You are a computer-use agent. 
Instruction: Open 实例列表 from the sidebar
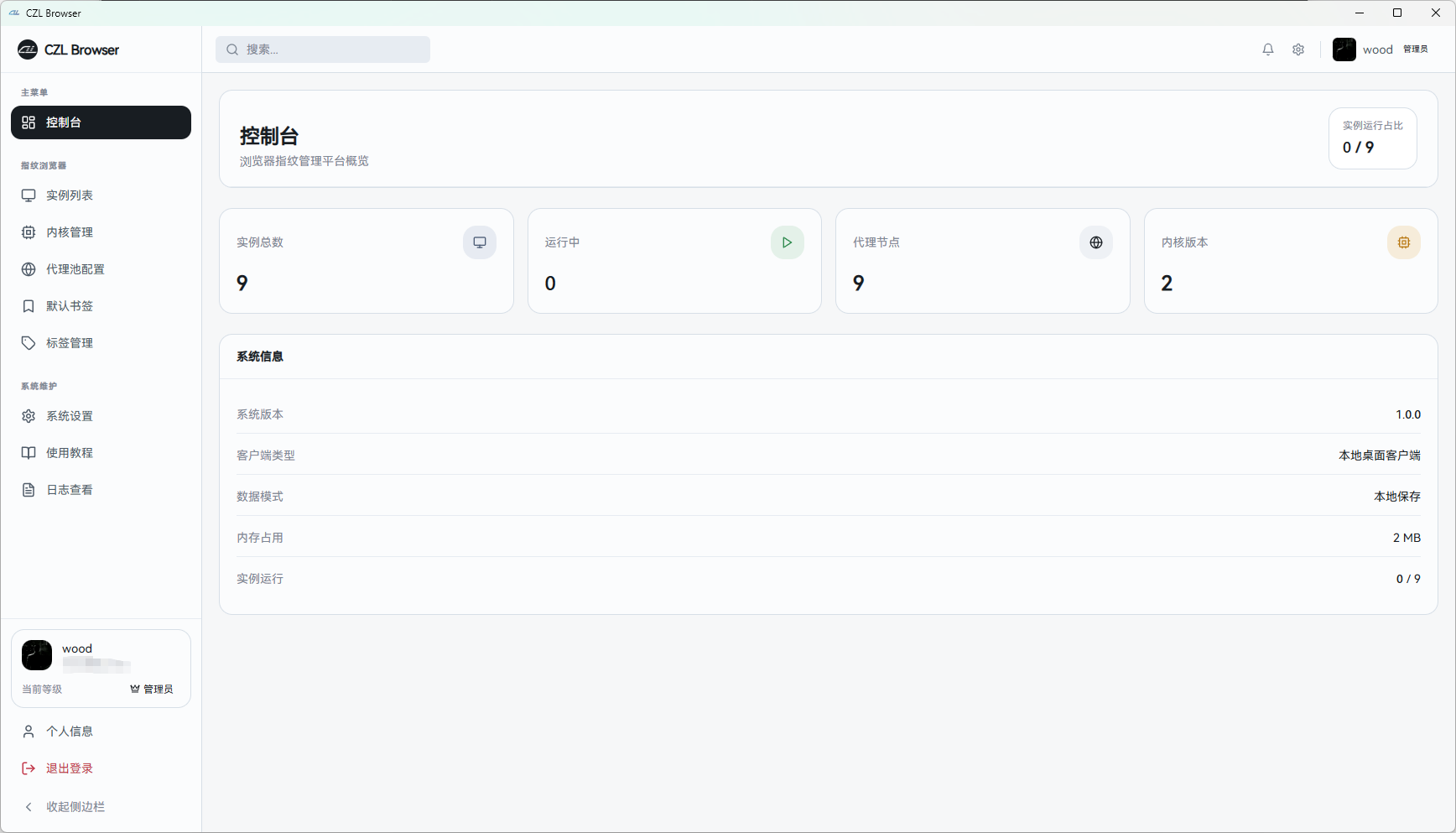coord(101,195)
